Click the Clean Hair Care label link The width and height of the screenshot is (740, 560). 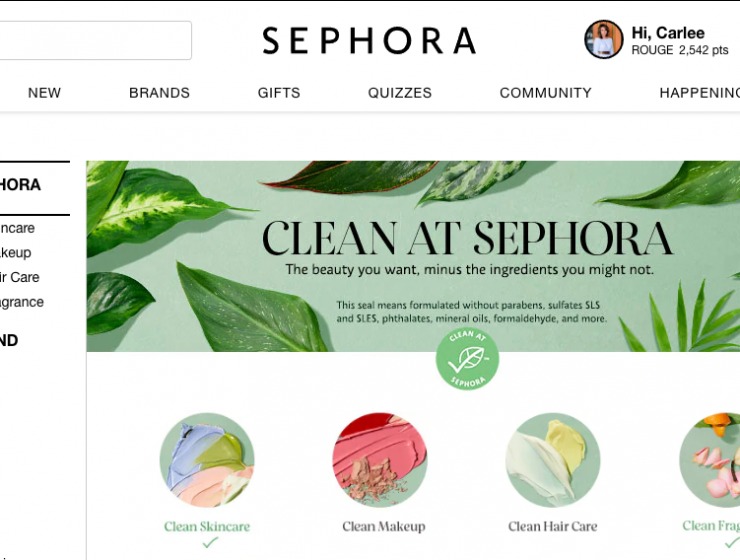553,527
